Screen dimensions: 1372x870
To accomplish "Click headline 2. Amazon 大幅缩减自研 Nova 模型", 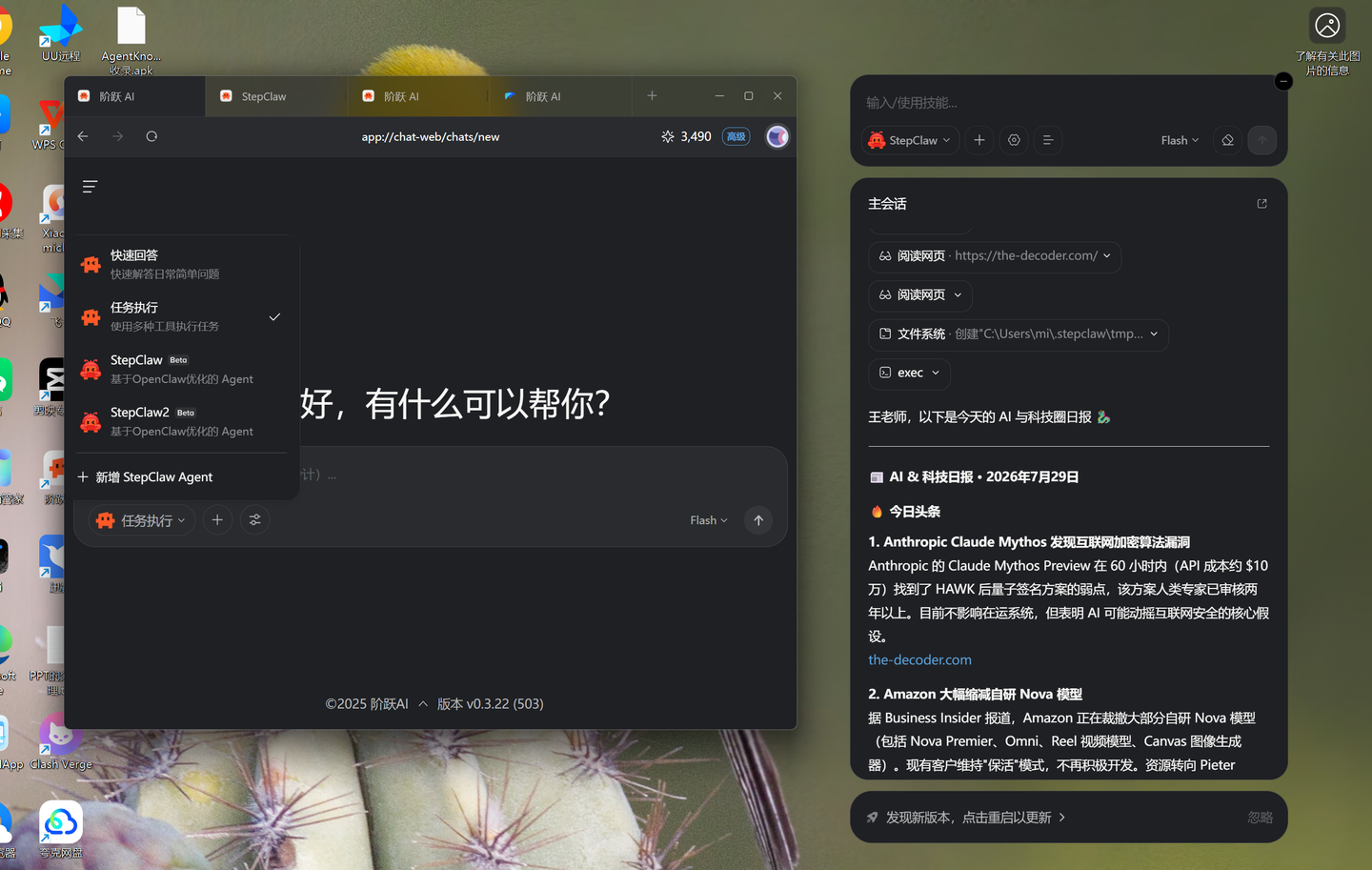I will (975, 694).
